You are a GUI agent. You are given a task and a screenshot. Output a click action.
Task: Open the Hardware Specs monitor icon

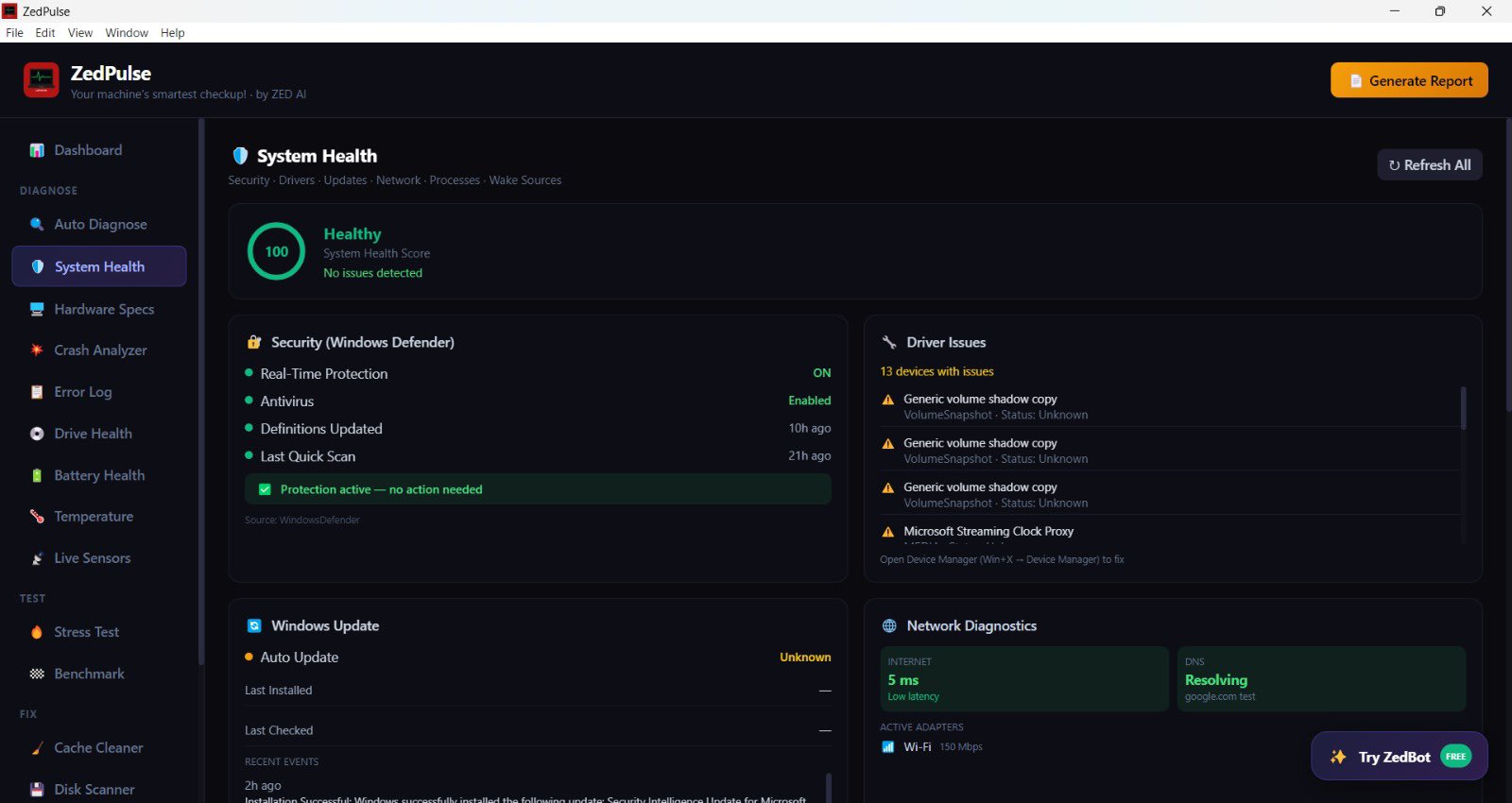point(37,309)
